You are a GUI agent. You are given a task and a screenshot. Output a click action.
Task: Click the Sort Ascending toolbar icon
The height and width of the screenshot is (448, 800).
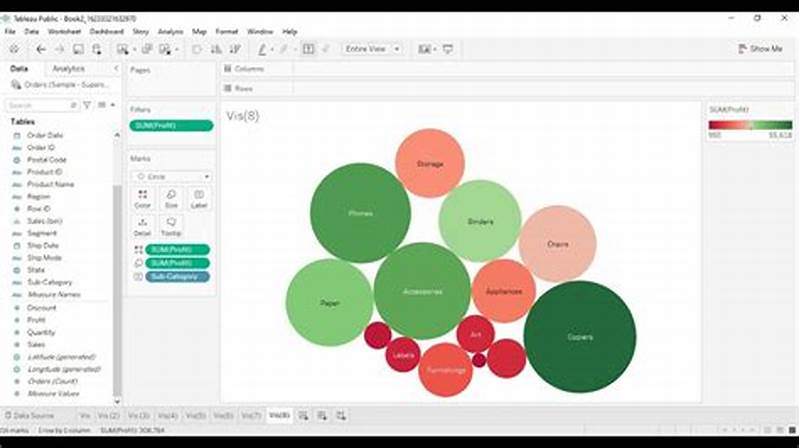coord(216,49)
